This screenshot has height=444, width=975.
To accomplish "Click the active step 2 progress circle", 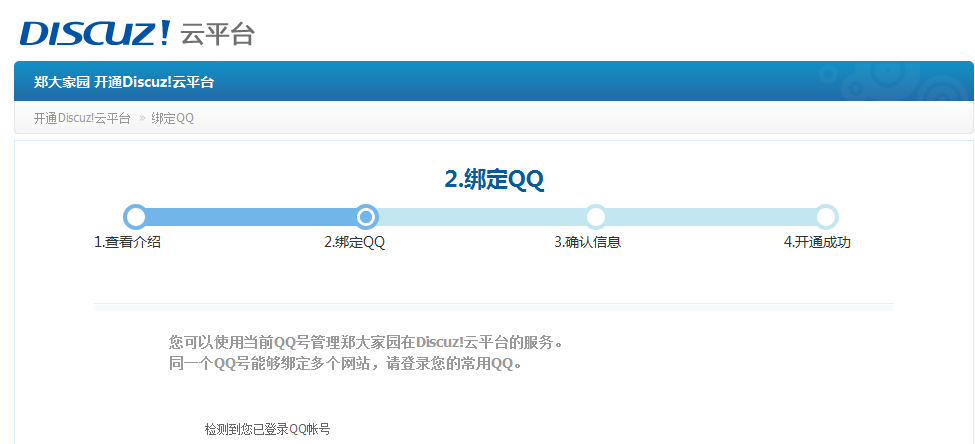I will click(367, 217).
